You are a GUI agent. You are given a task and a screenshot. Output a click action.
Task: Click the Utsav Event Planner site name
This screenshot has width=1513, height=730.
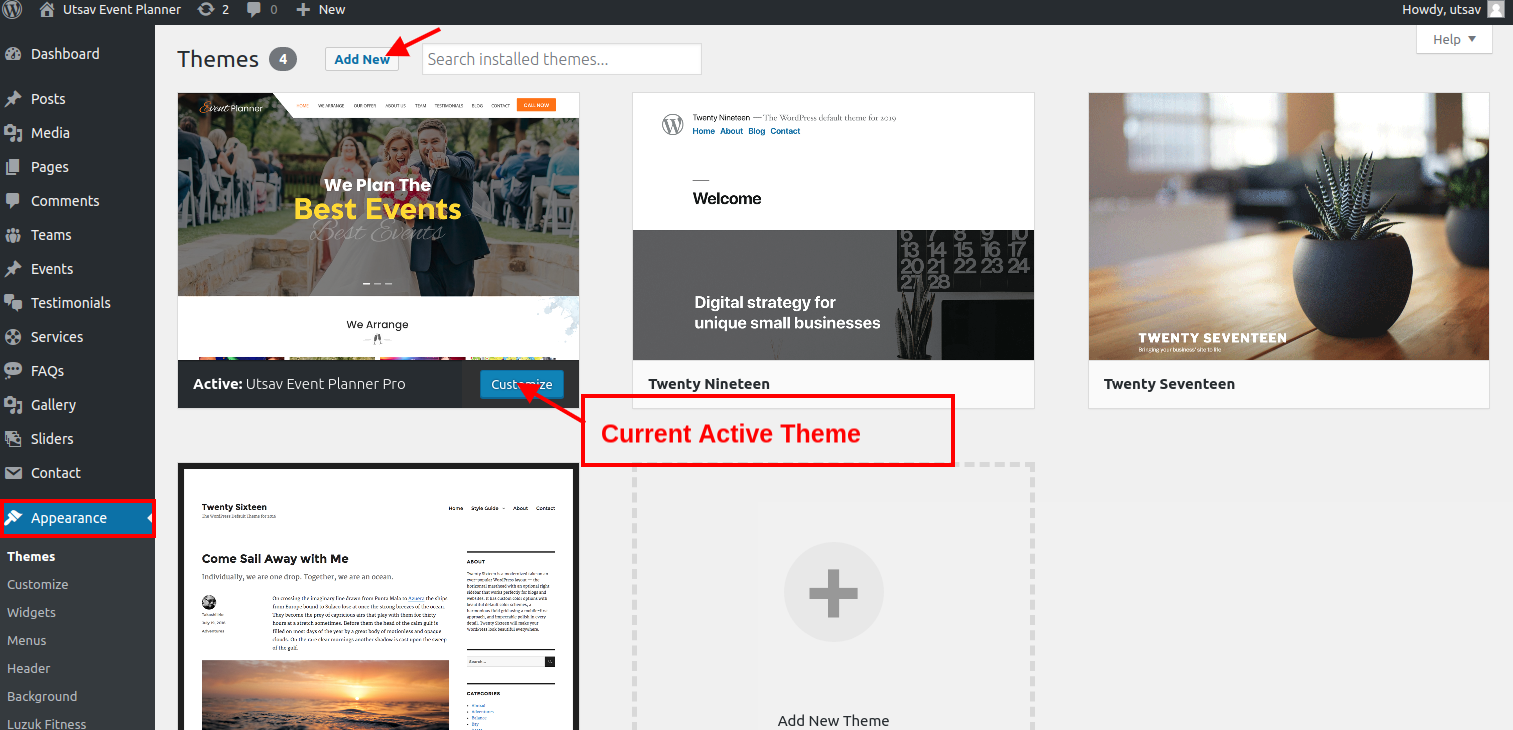123,9
